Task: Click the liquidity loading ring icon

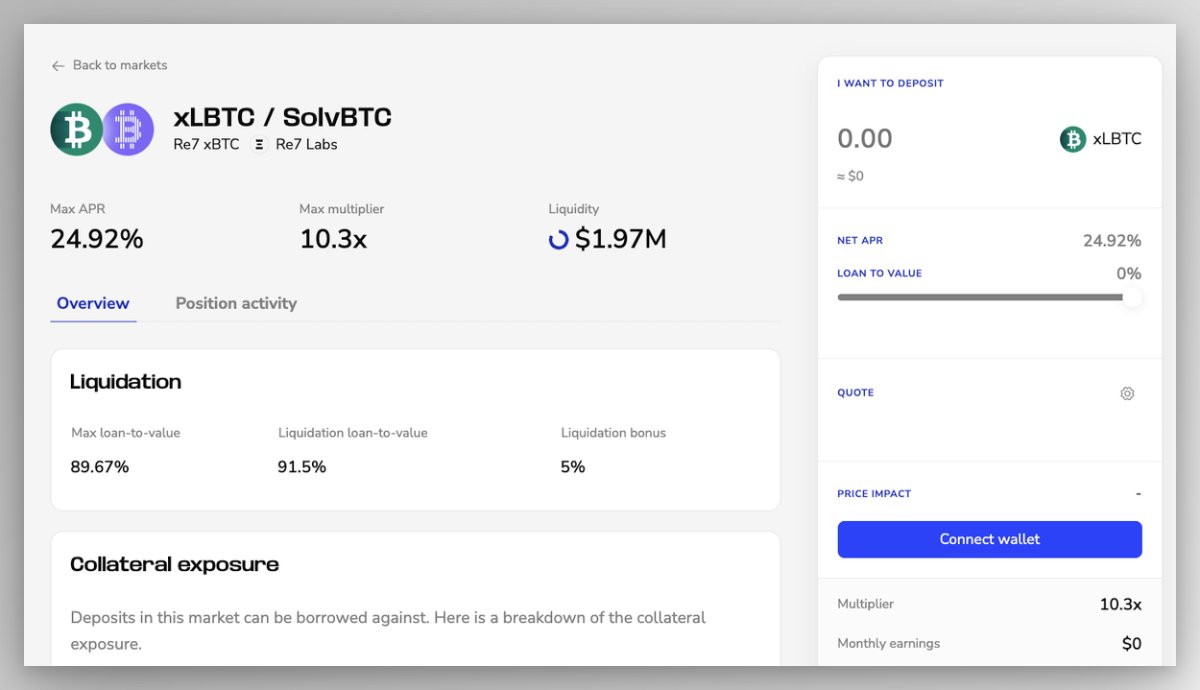Action: click(x=559, y=240)
